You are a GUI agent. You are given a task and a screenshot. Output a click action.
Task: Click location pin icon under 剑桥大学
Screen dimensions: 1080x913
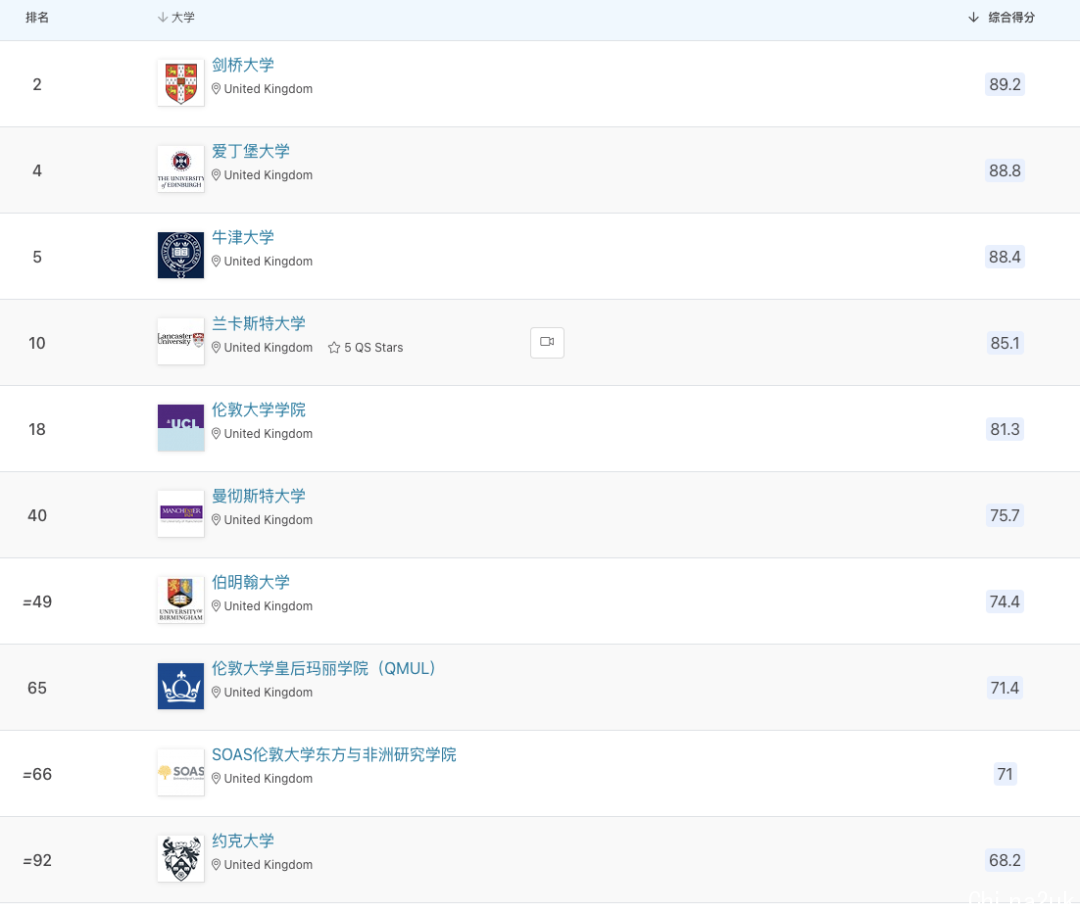pos(216,89)
